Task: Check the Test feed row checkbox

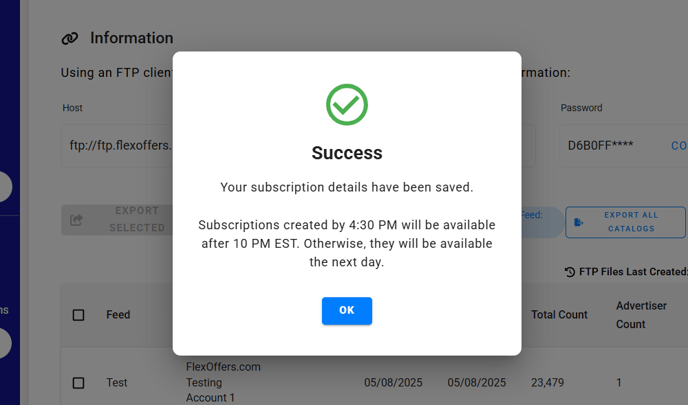Action: click(79, 383)
